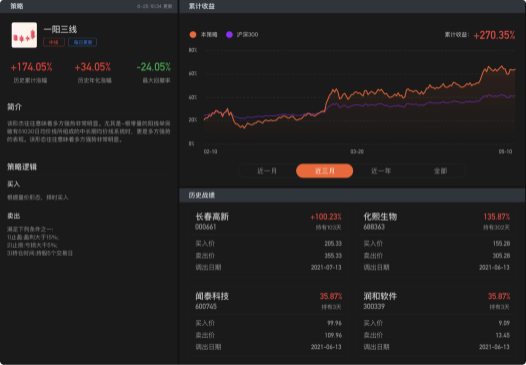Show 全部 time range on chart
Viewport: 526px width, 365px height.
[x=440, y=171]
